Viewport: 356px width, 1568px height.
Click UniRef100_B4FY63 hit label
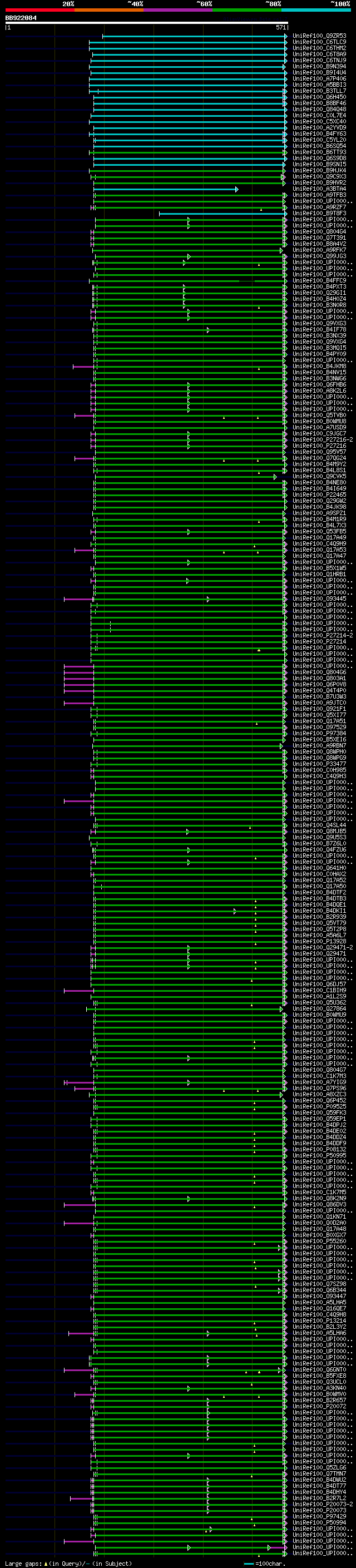(x=319, y=134)
